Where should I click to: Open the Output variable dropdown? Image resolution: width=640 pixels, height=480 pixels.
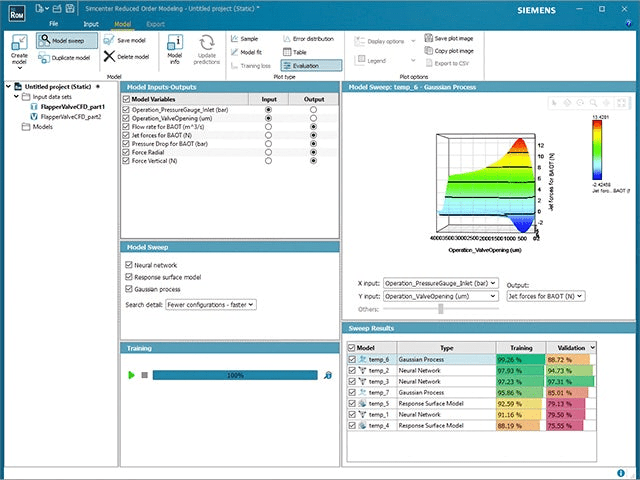pyautogui.click(x=547, y=296)
